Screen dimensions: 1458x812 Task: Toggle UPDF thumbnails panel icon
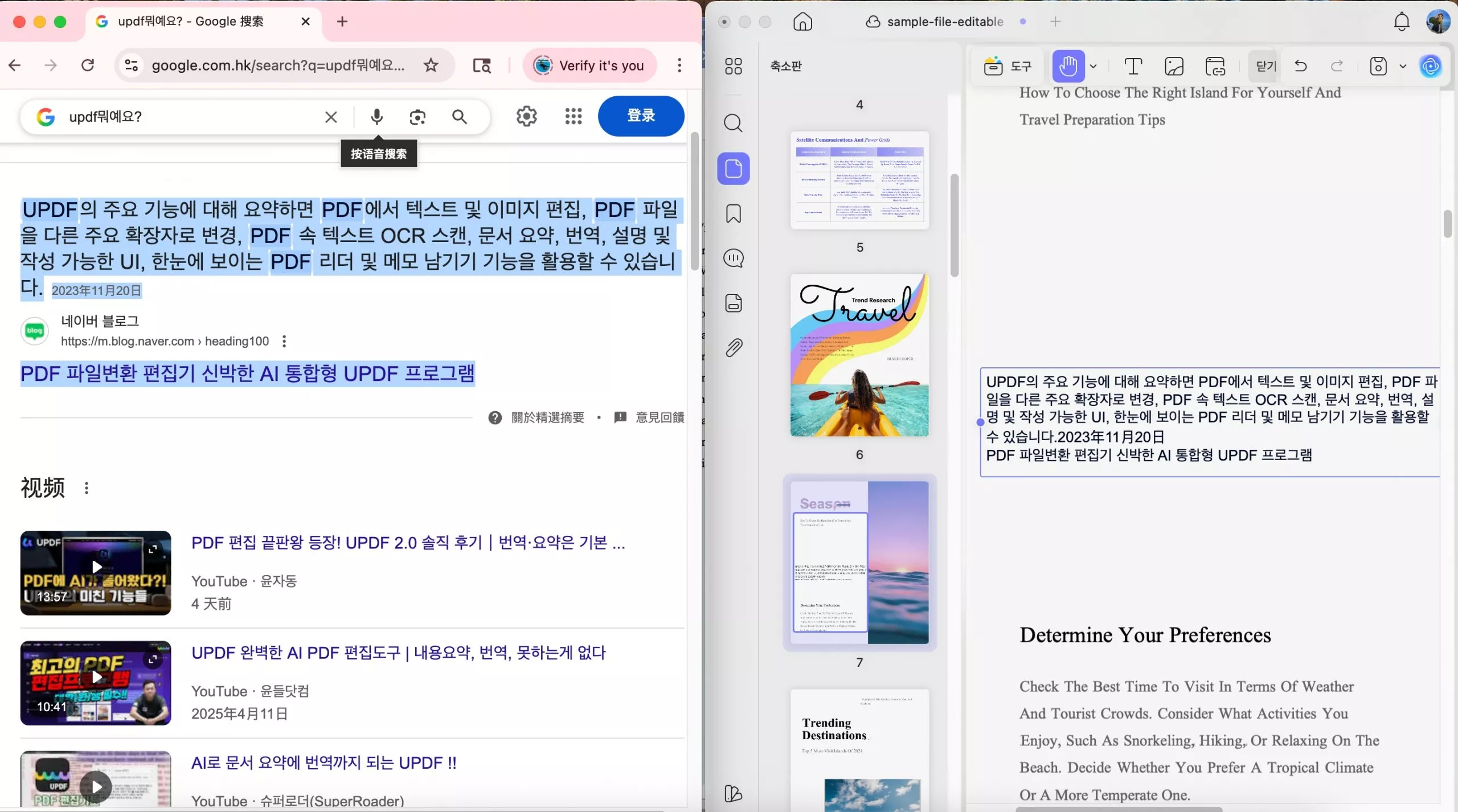coord(734,169)
